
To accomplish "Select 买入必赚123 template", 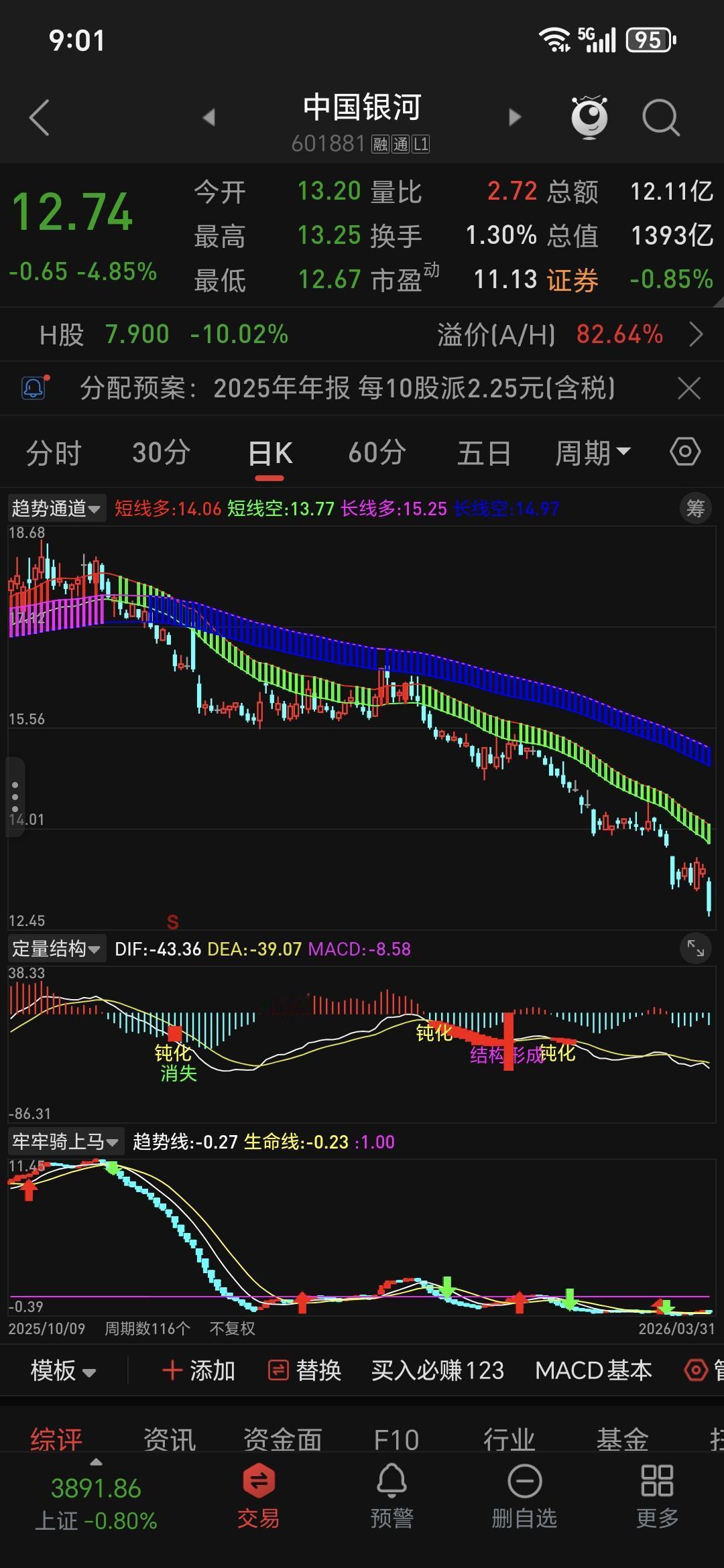I will tap(438, 1370).
